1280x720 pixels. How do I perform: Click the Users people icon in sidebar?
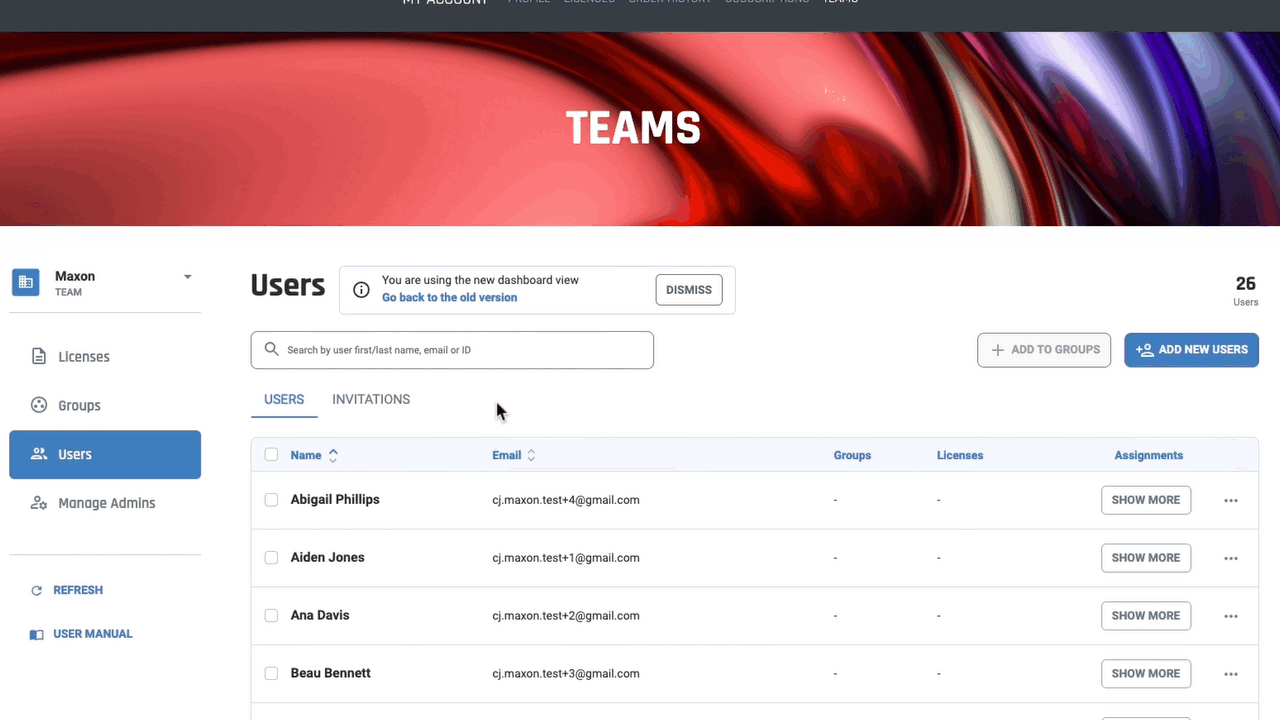[39, 454]
